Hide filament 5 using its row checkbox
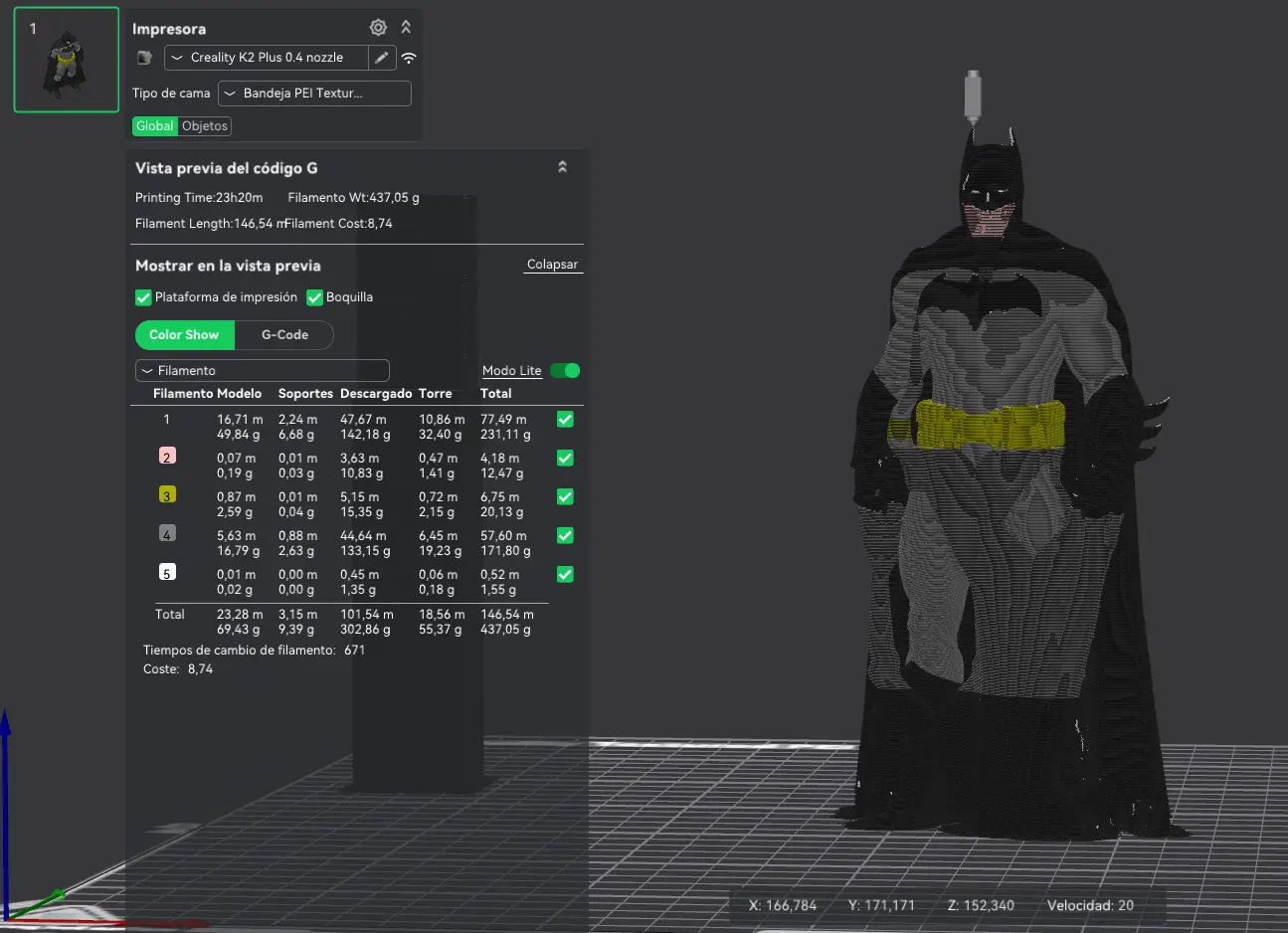Image resolution: width=1288 pixels, height=933 pixels. coord(565,574)
